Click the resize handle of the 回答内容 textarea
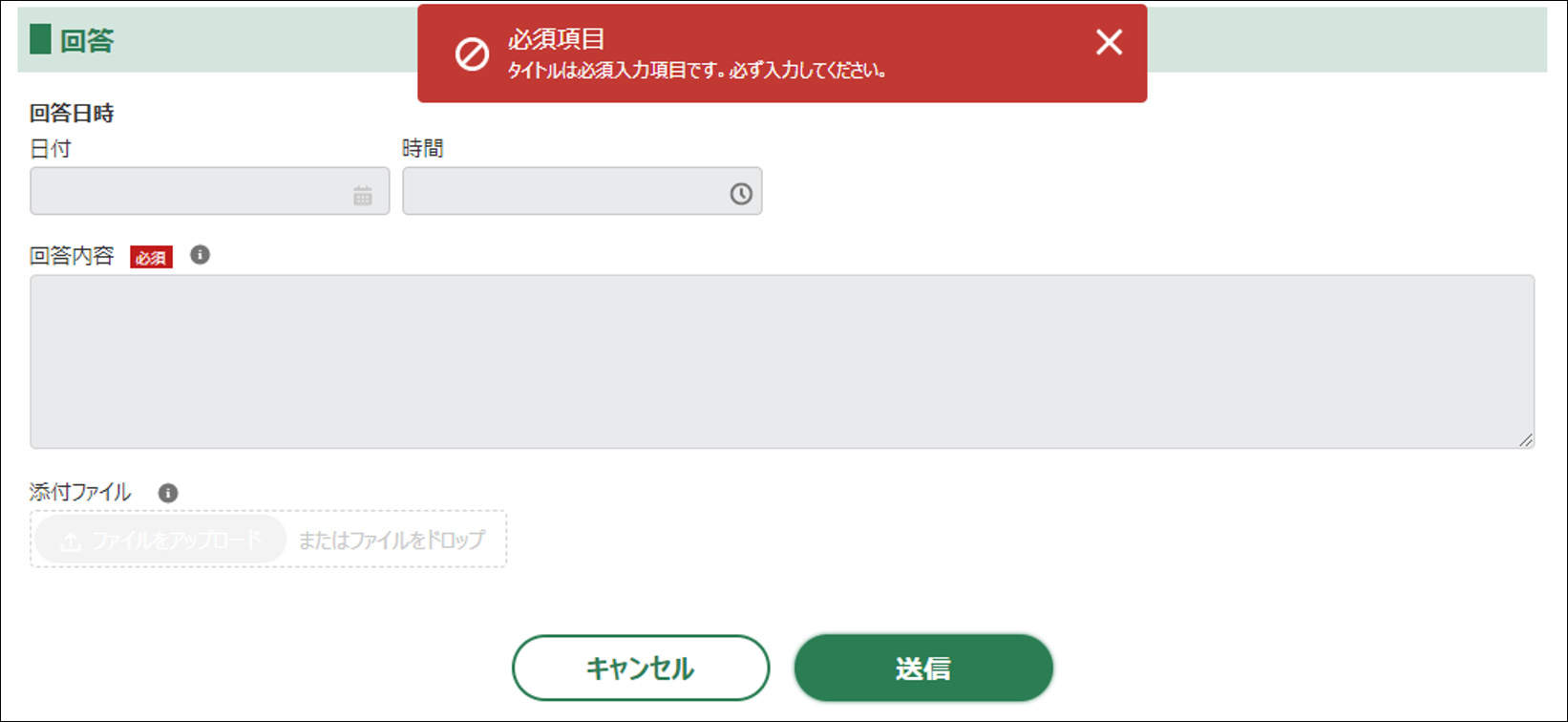This screenshot has width=1568, height=722. [1525, 440]
